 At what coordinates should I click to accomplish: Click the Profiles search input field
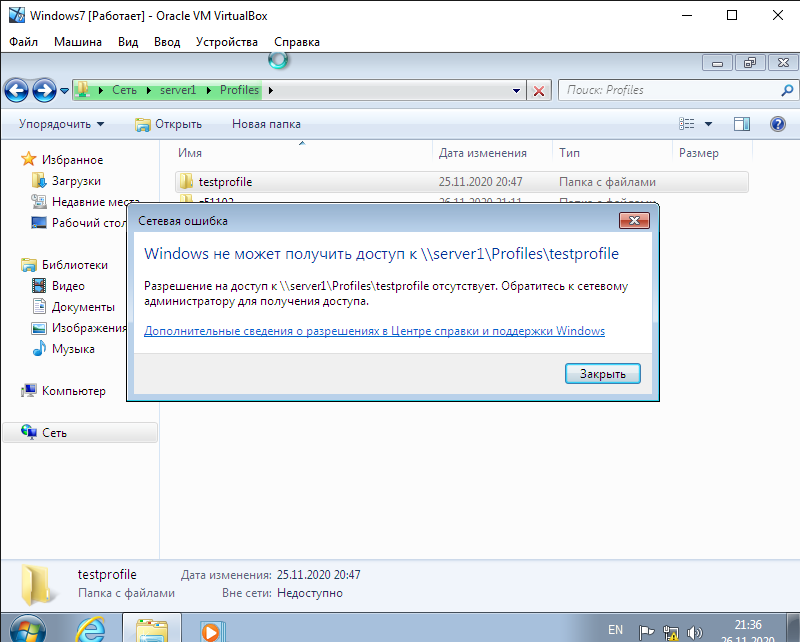point(668,90)
